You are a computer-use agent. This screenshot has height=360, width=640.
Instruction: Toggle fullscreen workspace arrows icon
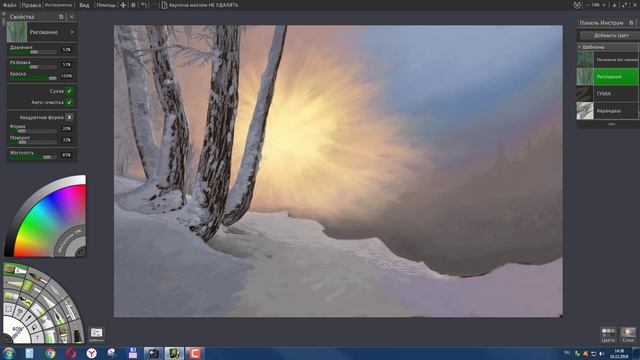pyautogui.click(x=624, y=5)
